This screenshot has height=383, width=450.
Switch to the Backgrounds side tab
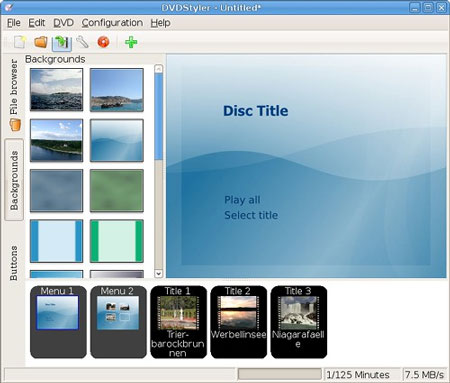point(14,180)
